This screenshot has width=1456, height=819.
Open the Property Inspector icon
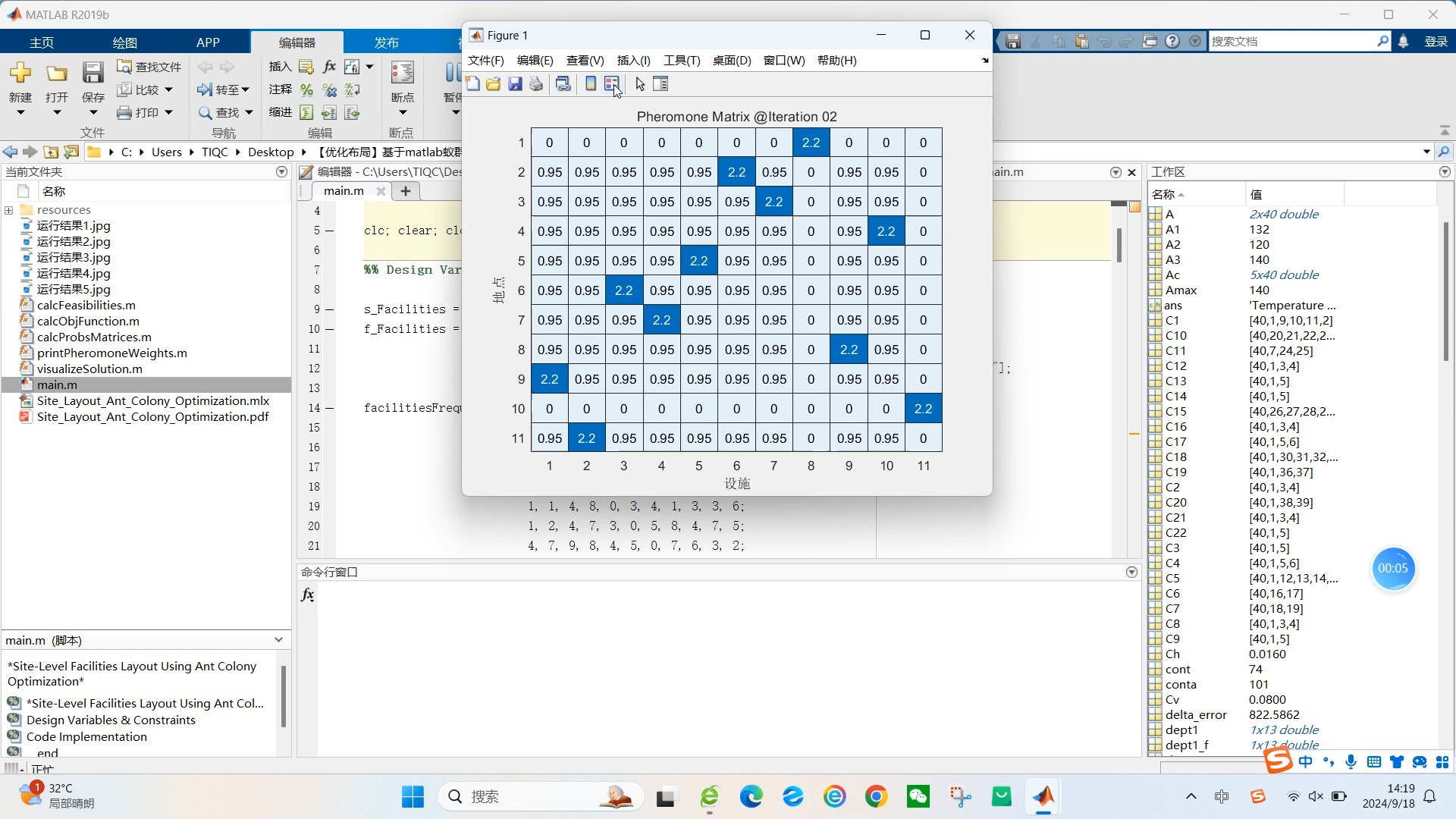[661, 84]
